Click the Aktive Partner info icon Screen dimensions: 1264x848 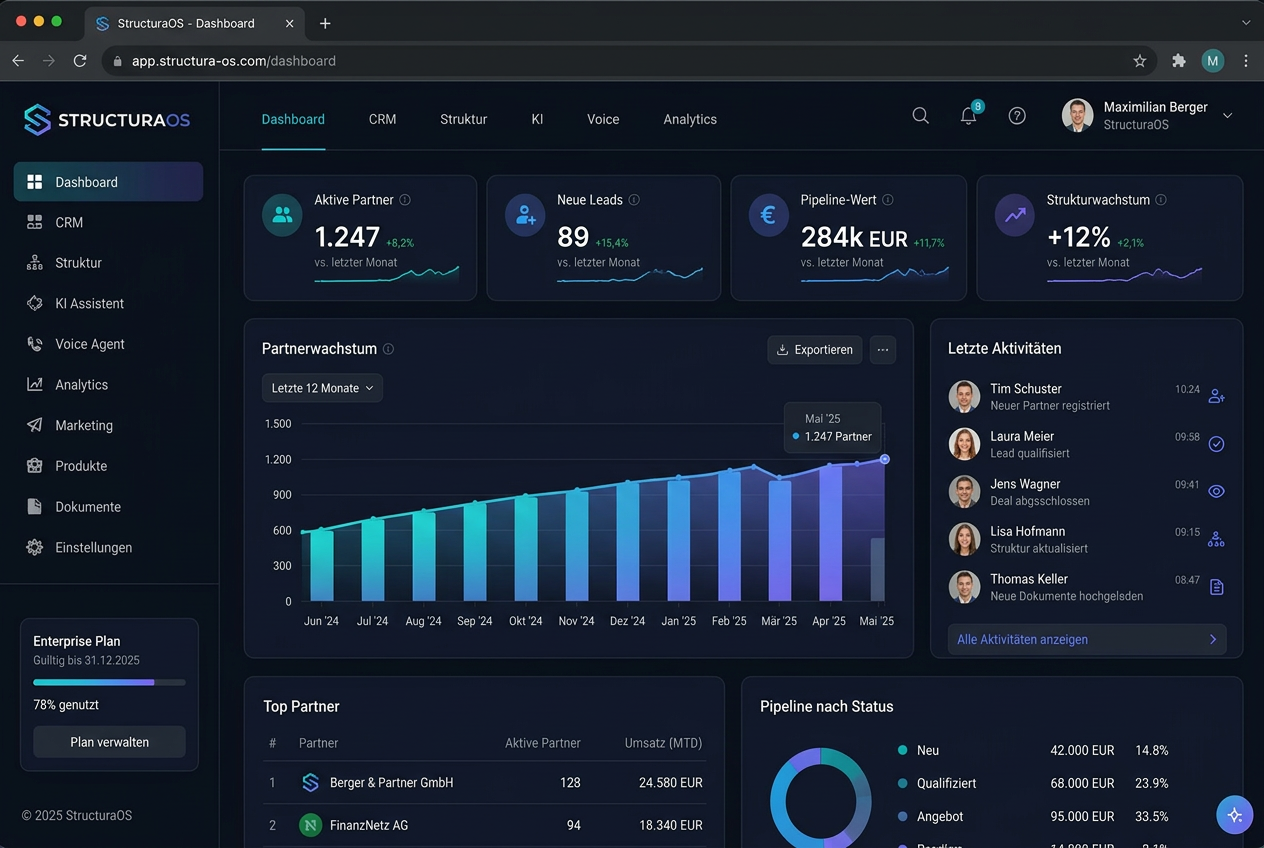405,200
